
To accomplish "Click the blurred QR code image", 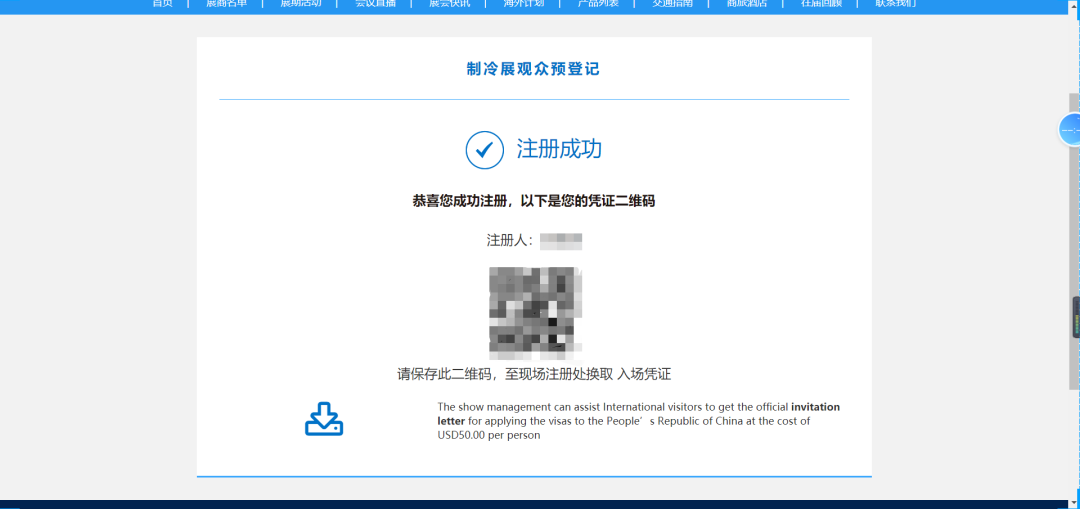I will pyautogui.click(x=535, y=313).
